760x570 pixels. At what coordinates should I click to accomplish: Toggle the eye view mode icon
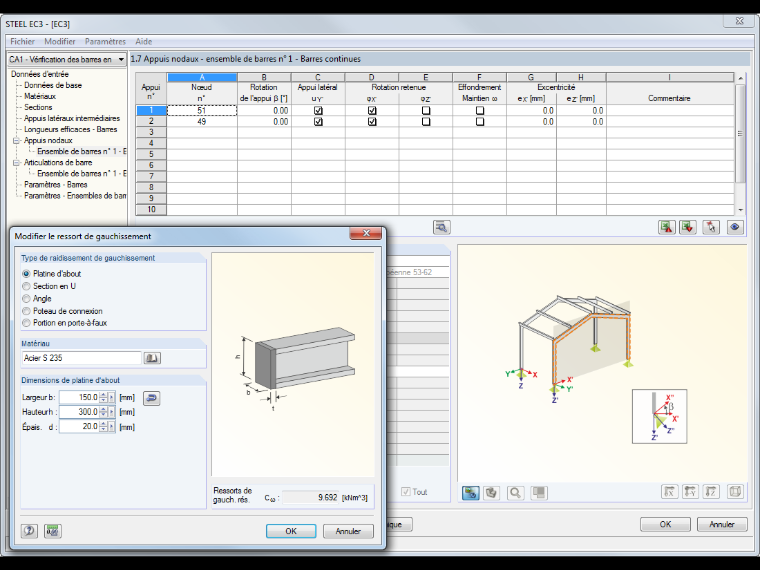[x=735, y=227]
